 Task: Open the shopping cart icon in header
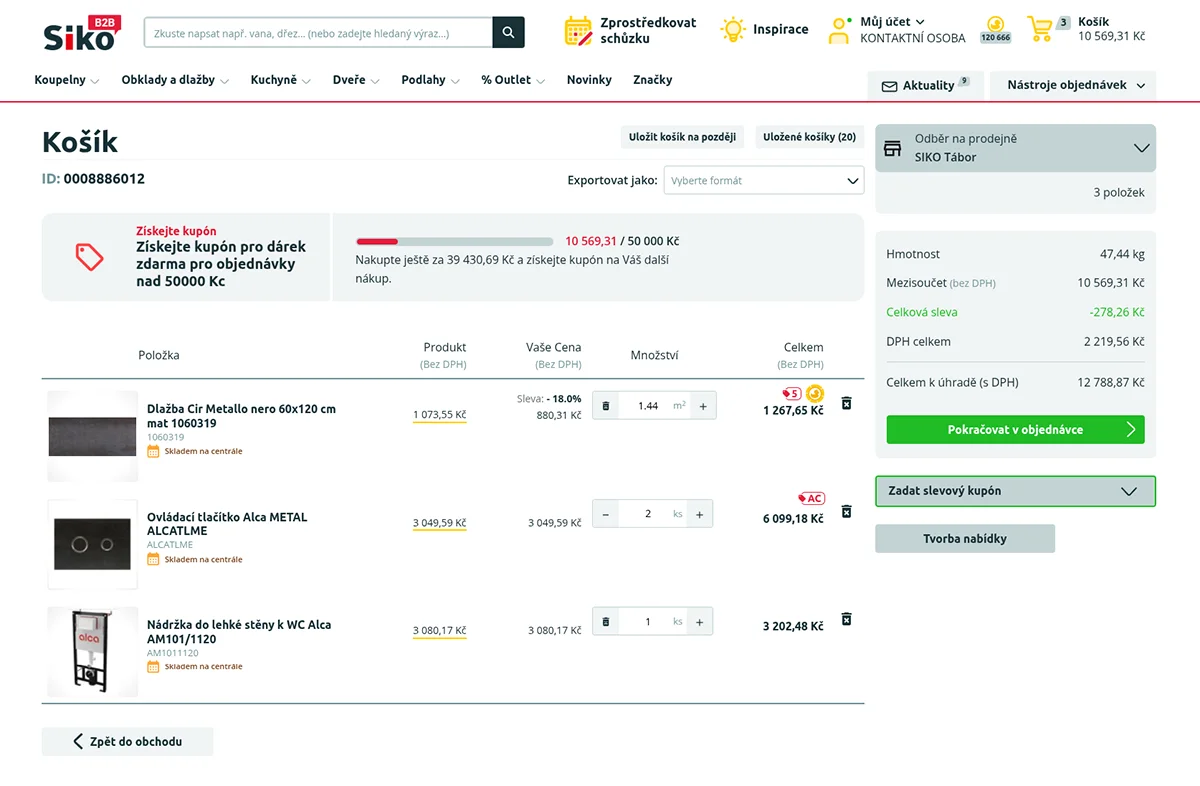(x=1040, y=29)
